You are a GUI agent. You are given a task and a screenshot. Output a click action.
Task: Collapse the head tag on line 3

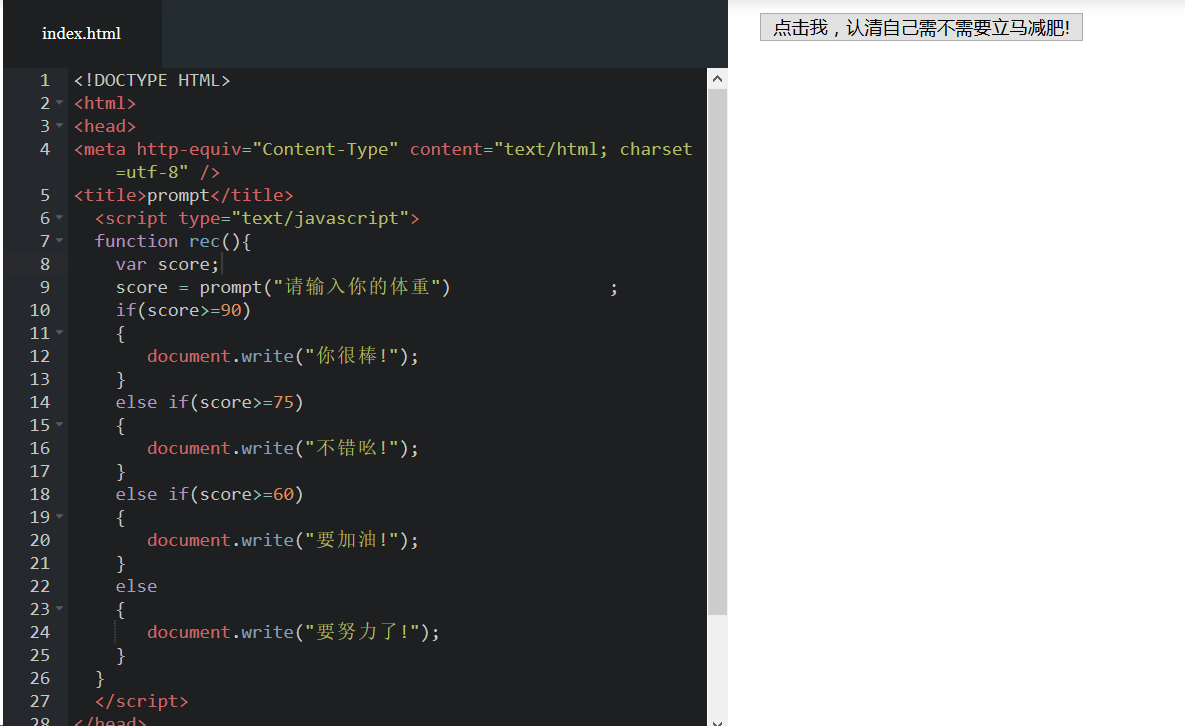pyautogui.click(x=60, y=125)
